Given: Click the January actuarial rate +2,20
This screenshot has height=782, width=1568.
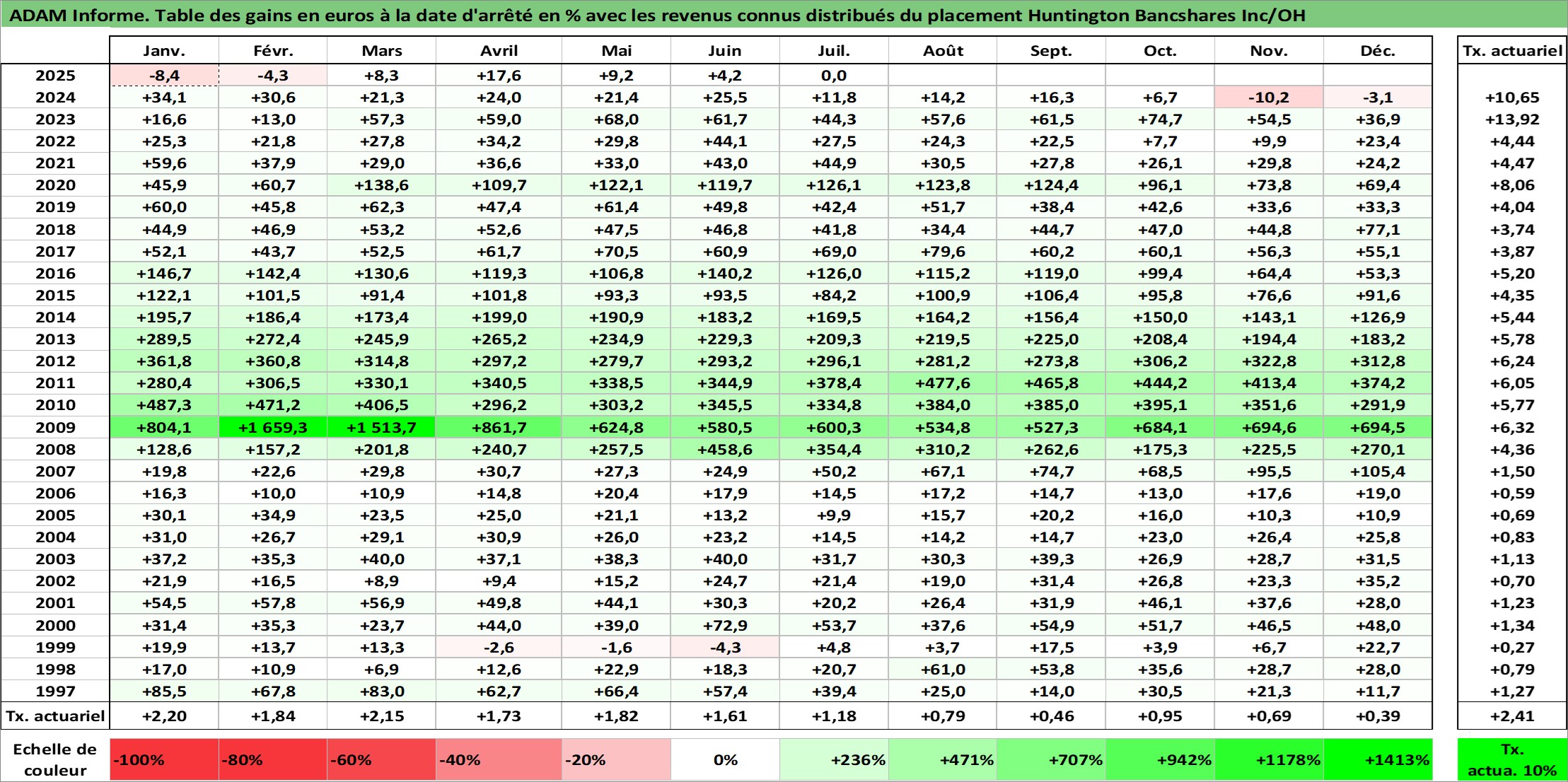Looking at the screenshot, I should click(x=164, y=716).
